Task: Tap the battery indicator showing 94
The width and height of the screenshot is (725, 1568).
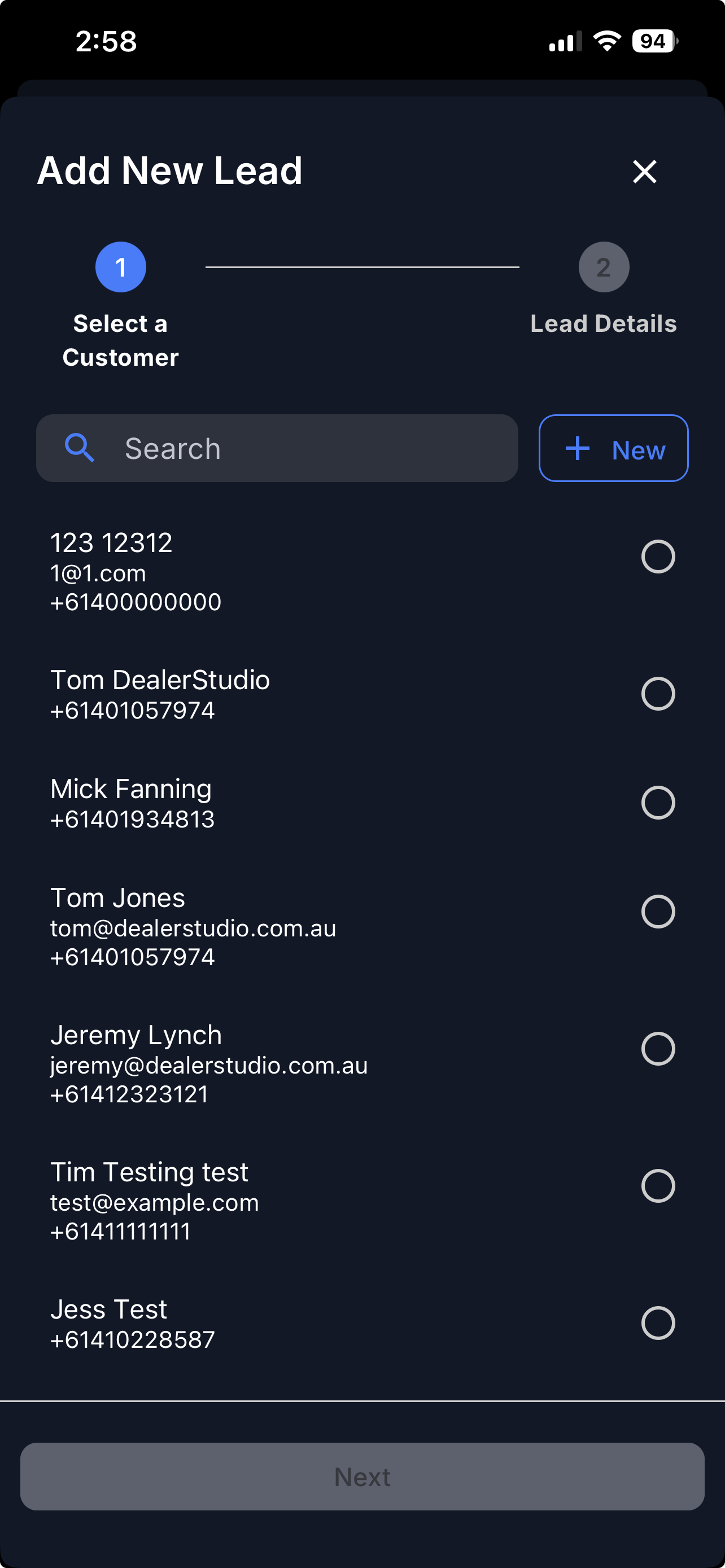Action: coord(654,41)
